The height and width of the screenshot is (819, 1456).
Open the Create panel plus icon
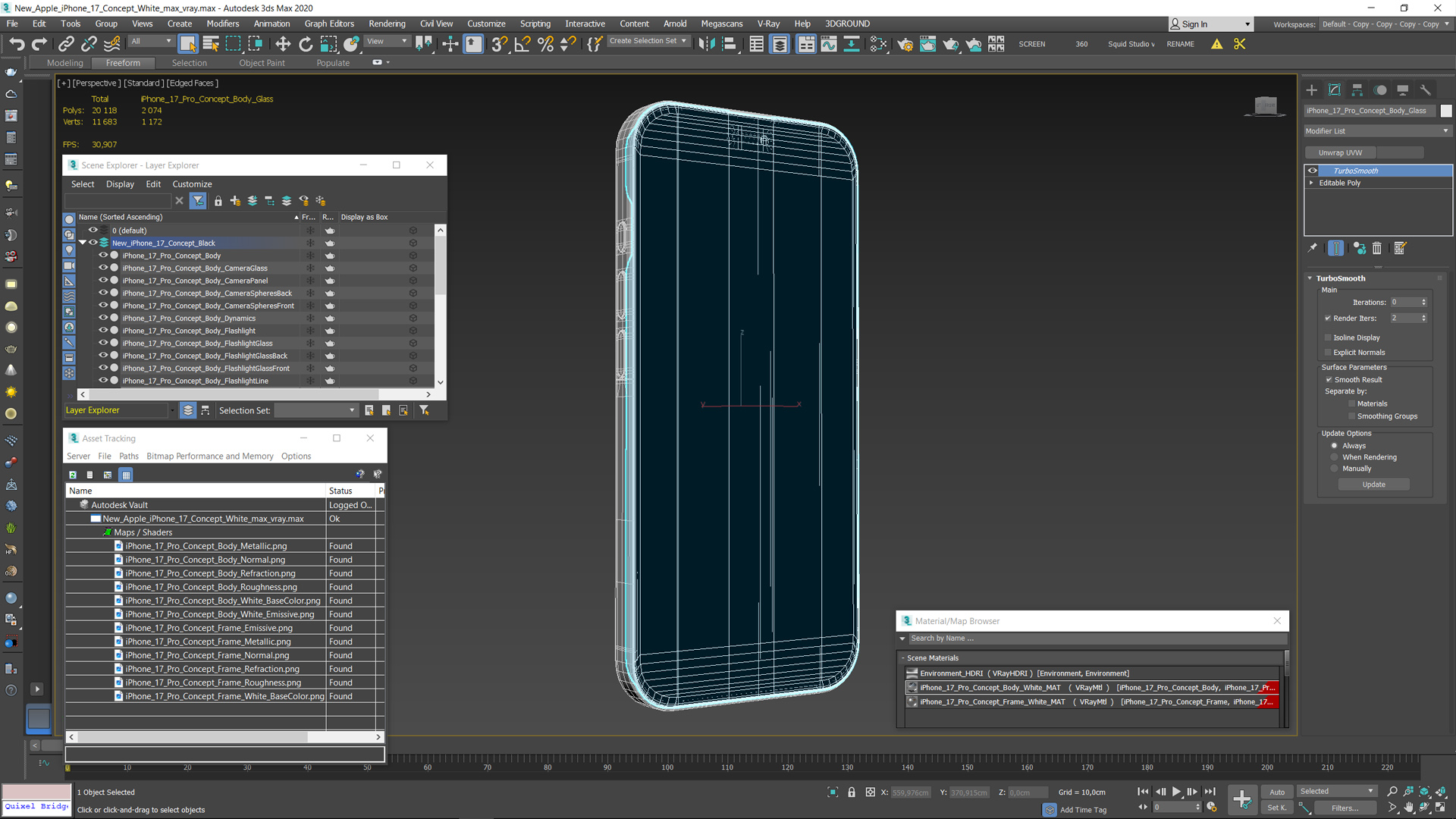click(x=1311, y=89)
